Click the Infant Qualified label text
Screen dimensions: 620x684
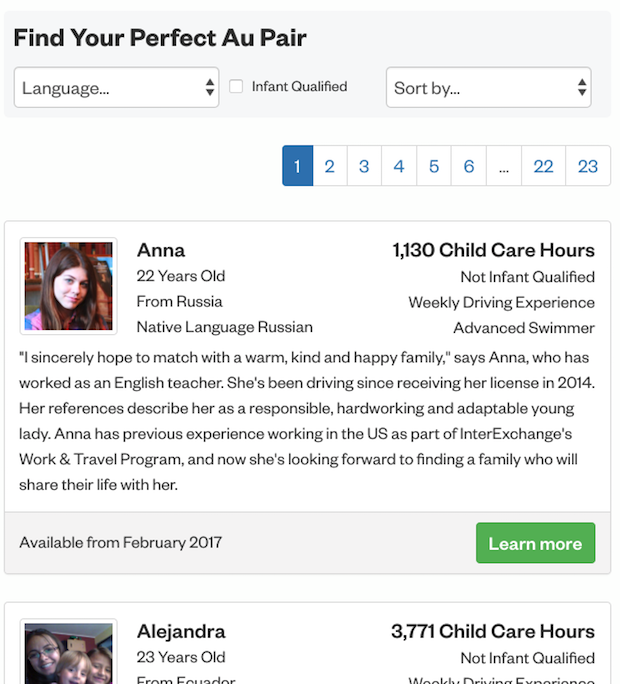[x=300, y=86]
